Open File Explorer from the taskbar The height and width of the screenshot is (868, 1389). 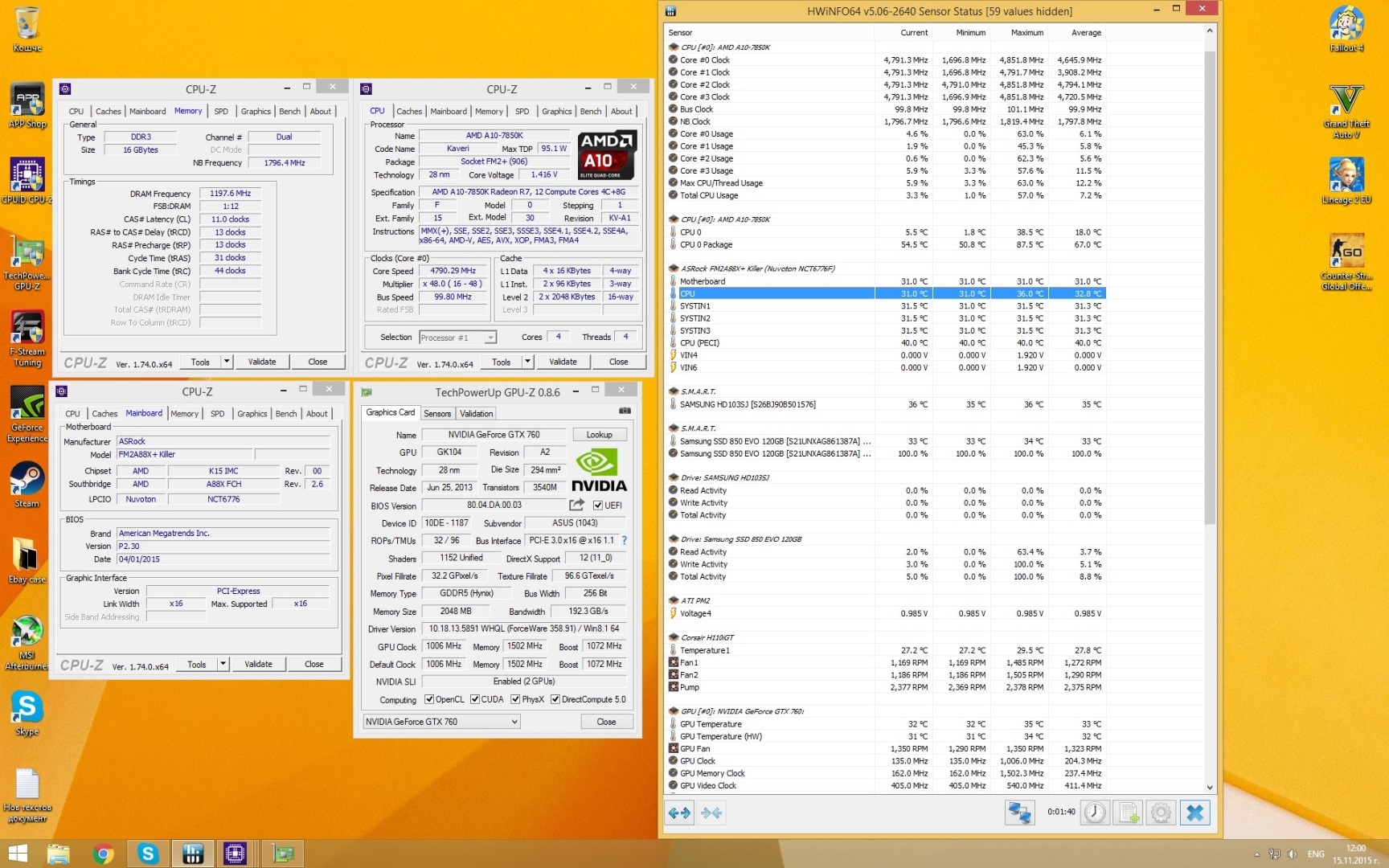coord(58,854)
